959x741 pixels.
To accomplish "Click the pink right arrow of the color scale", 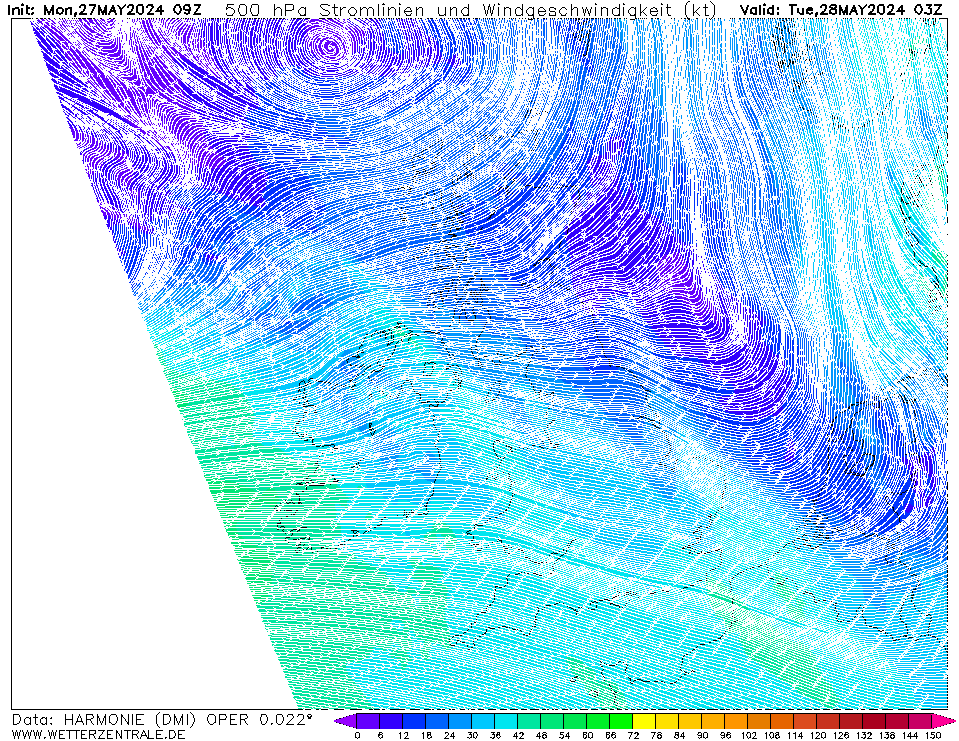I will pyautogui.click(x=943, y=721).
